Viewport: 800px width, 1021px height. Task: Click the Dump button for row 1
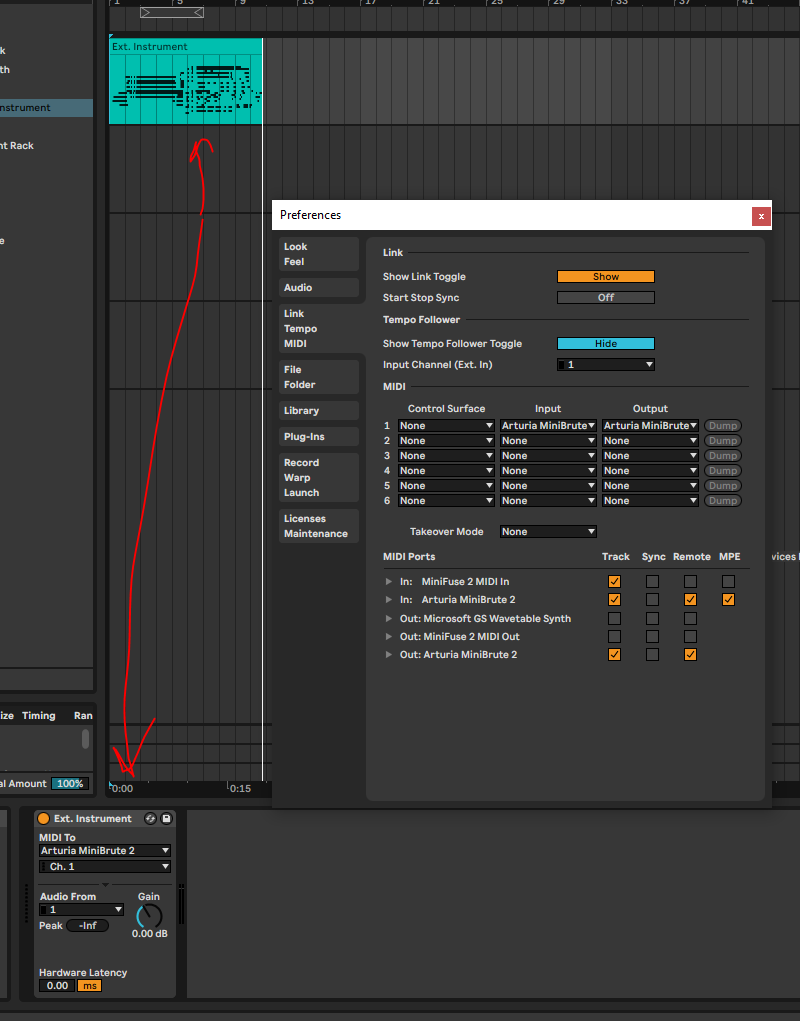coord(723,426)
